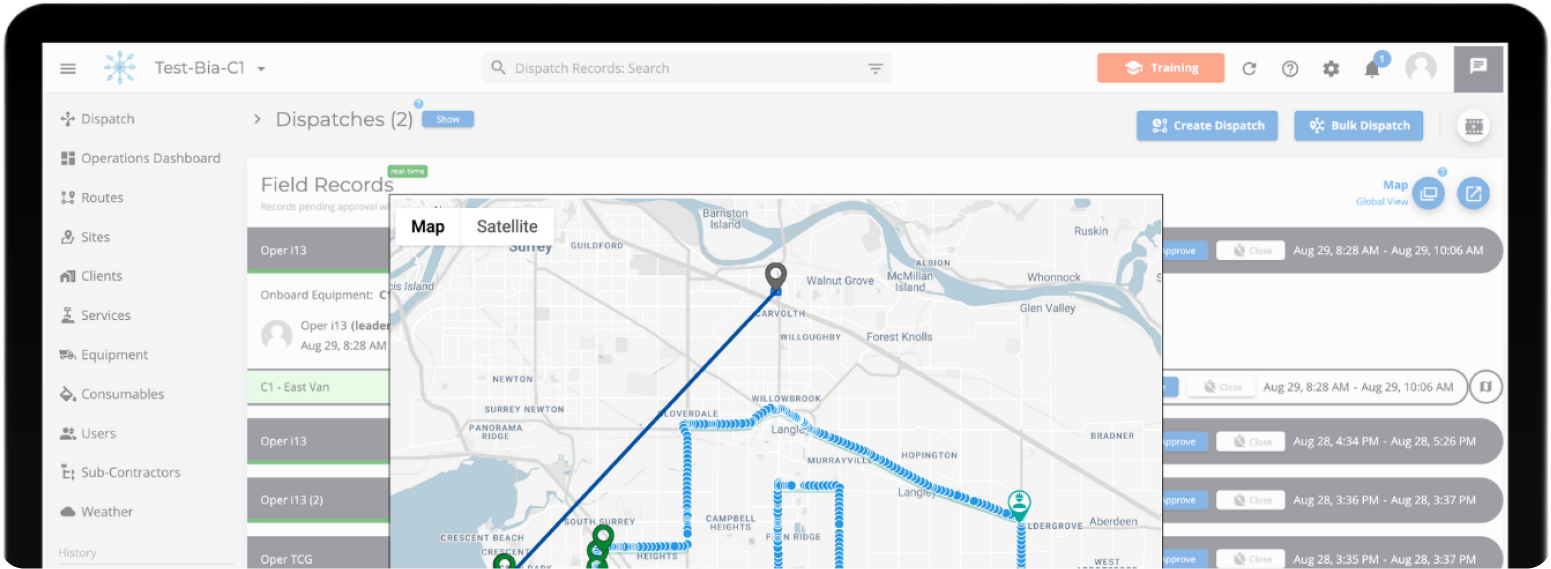This screenshot has width=1551, height=569.
Task: Open the settings gear icon
Action: point(1331,69)
